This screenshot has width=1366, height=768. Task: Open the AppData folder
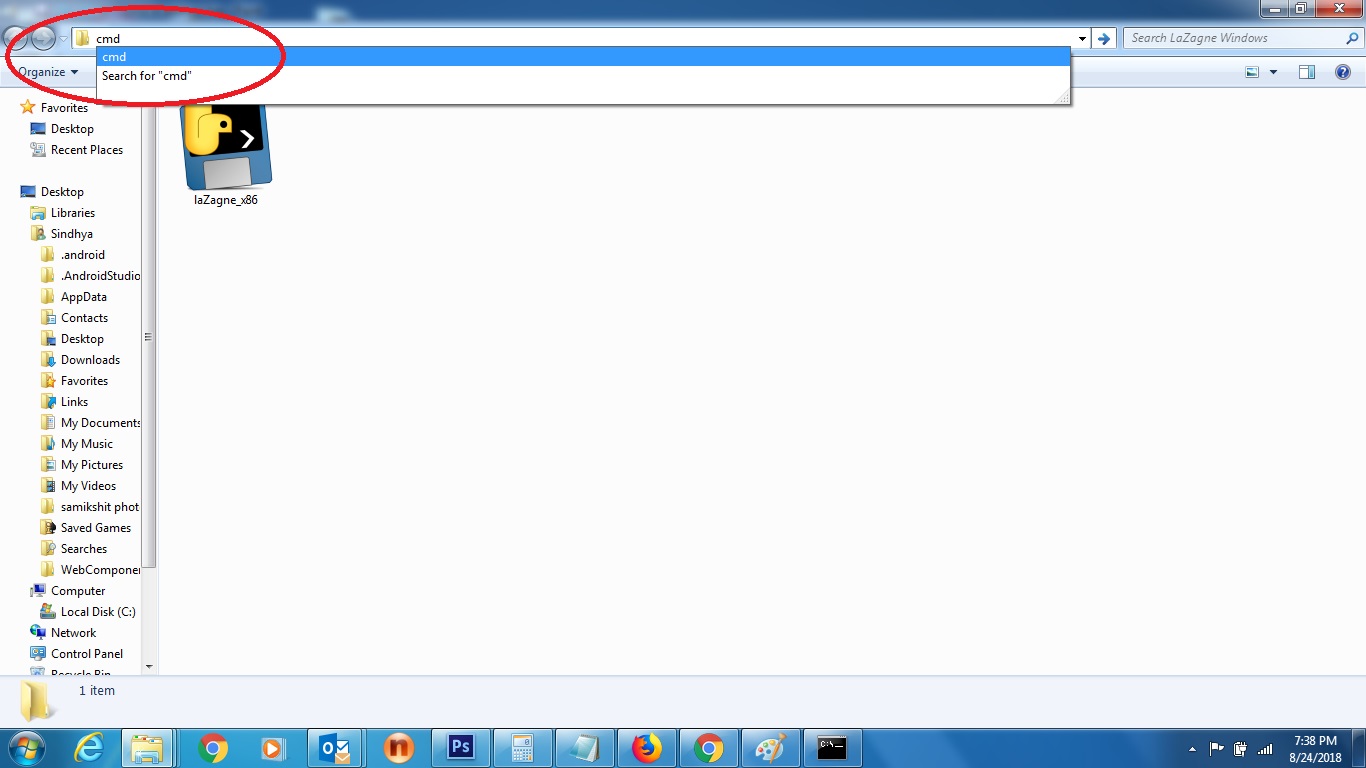[x=83, y=297]
